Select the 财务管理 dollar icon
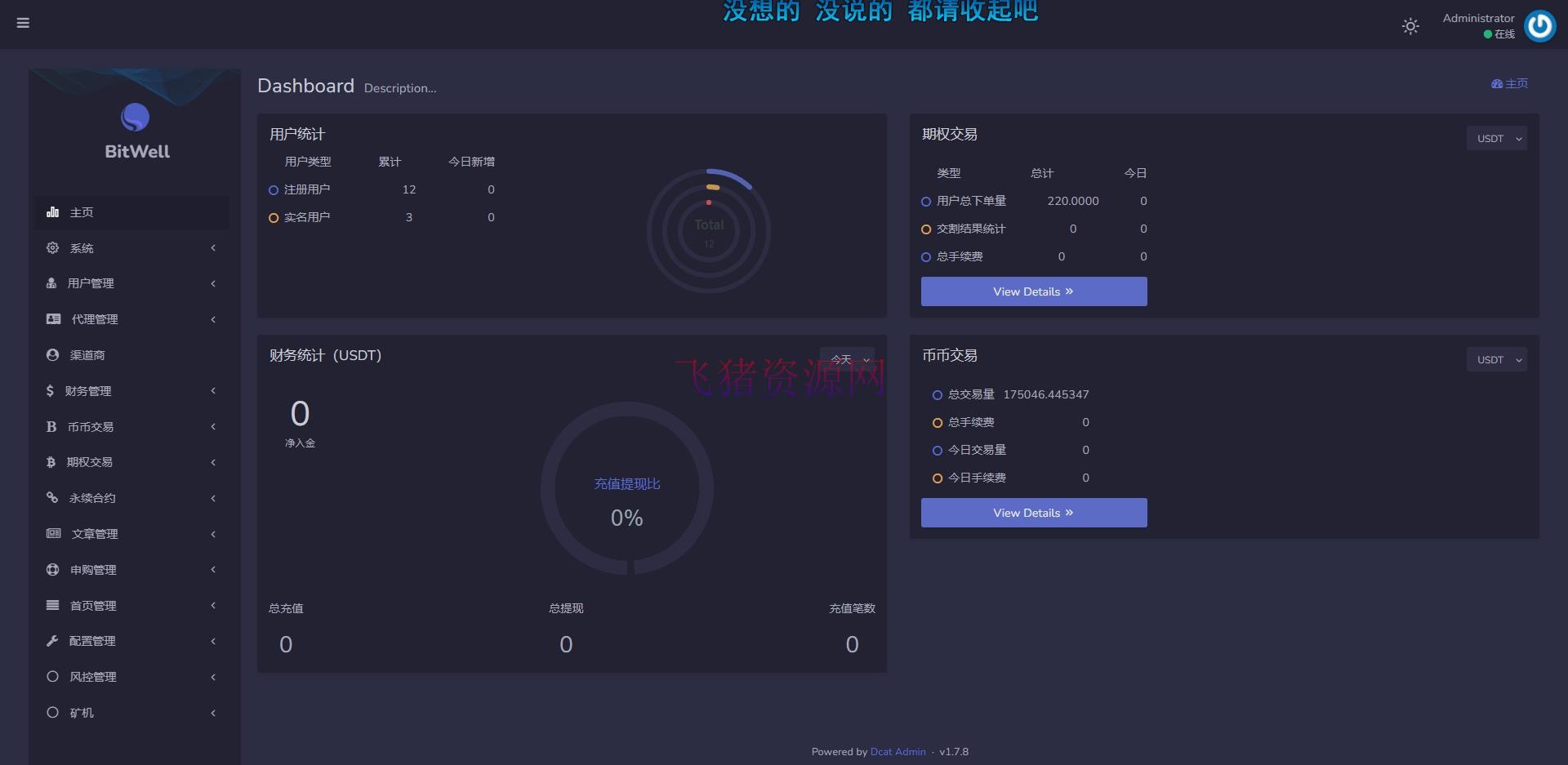The height and width of the screenshot is (765, 1568). (x=51, y=390)
